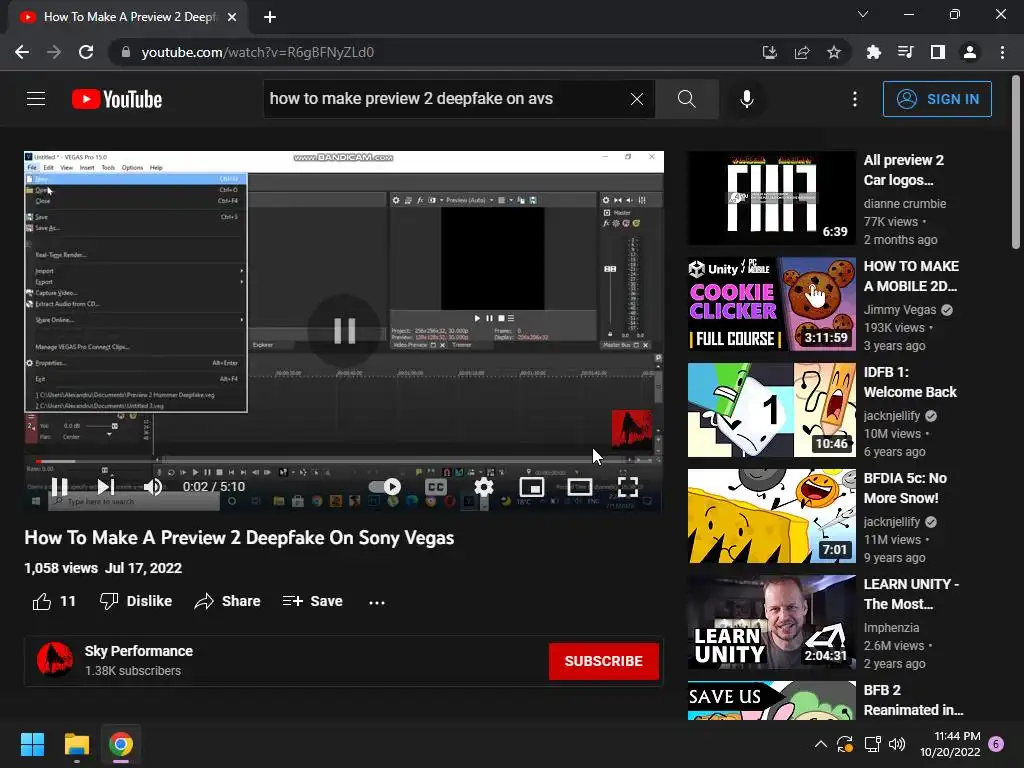Click the SIGN IN button
Image resolution: width=1024 pixels, height=768 pixels.
pyautogui.click(x=937, y=99)
